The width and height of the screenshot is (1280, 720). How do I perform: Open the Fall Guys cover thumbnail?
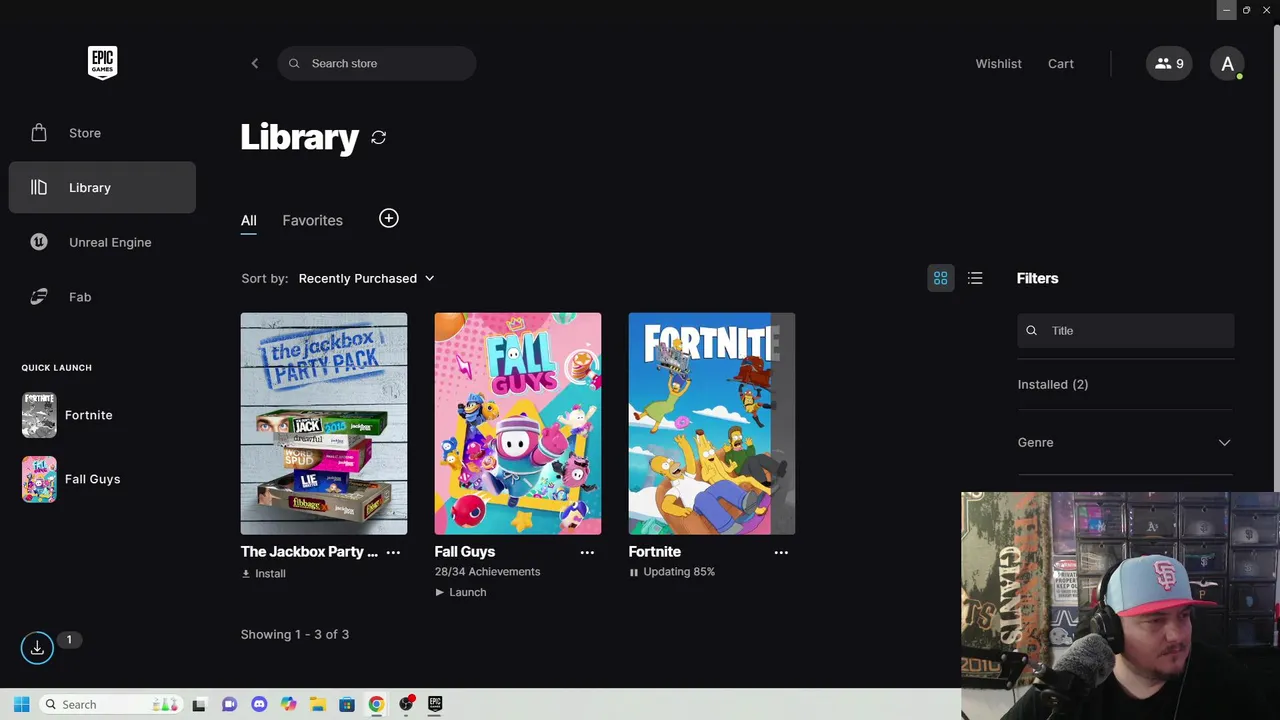click(518, 424)
